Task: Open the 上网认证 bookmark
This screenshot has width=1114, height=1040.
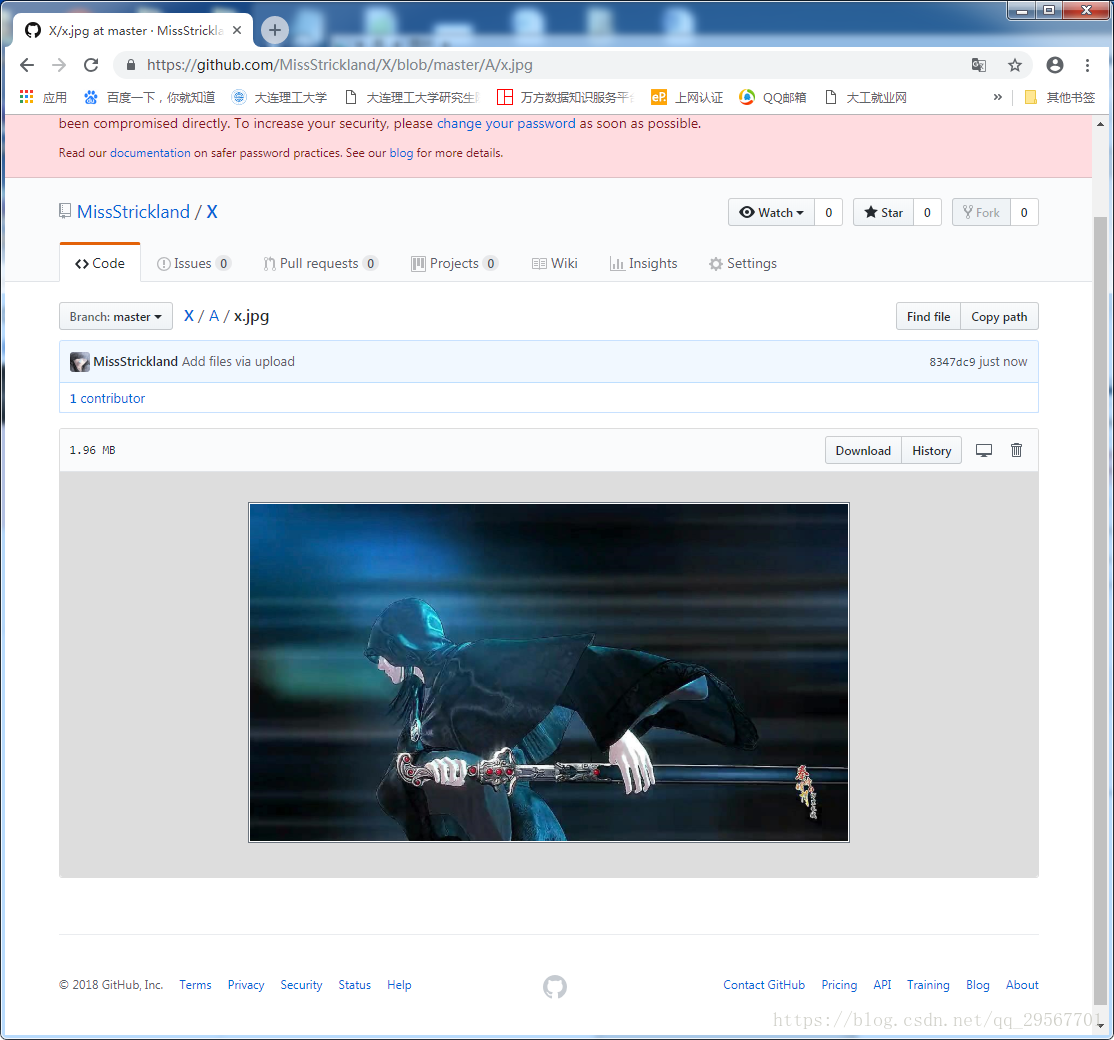Action: point(687,97)
